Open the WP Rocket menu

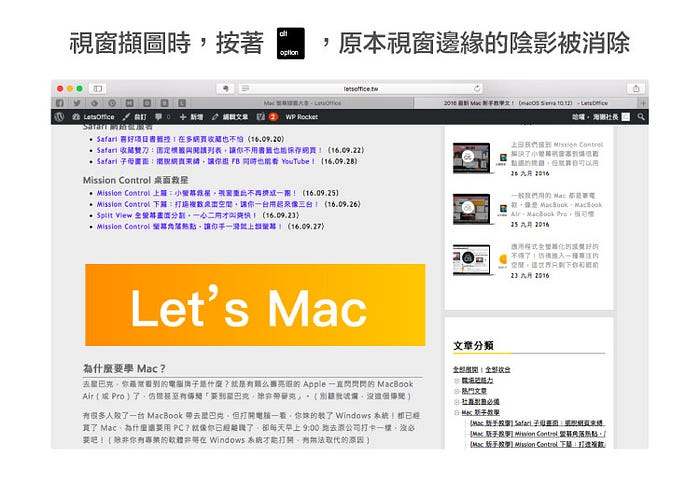[x=301, y=117]
